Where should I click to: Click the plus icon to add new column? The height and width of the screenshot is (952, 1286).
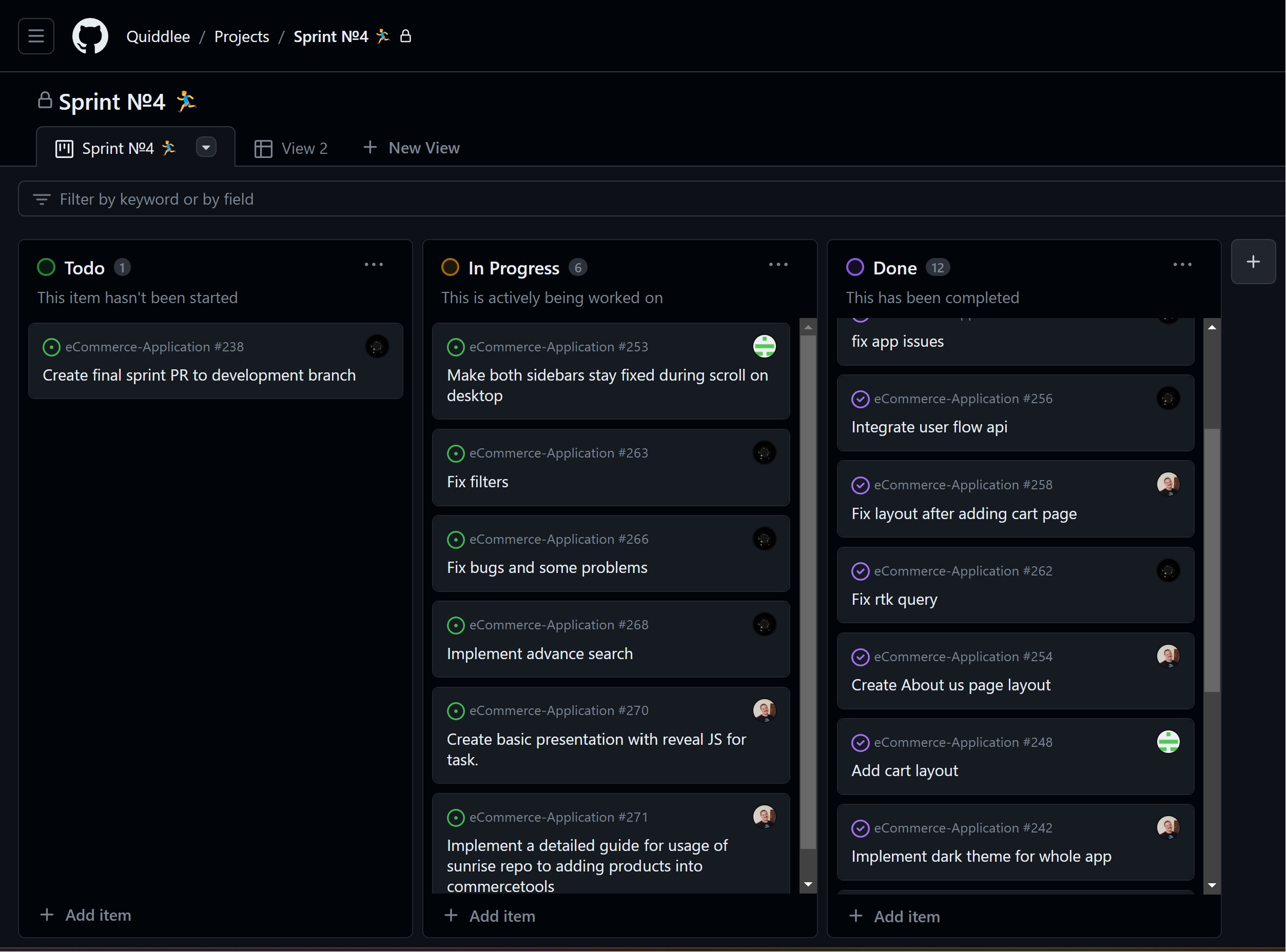pos(1253,262)
